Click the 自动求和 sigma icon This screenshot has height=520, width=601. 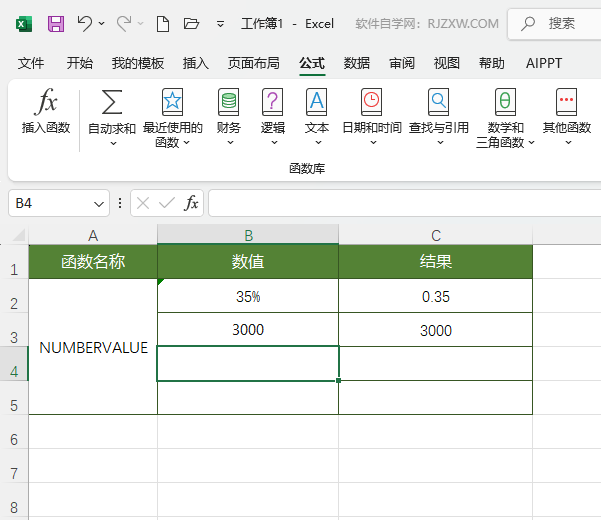[112, 102]
